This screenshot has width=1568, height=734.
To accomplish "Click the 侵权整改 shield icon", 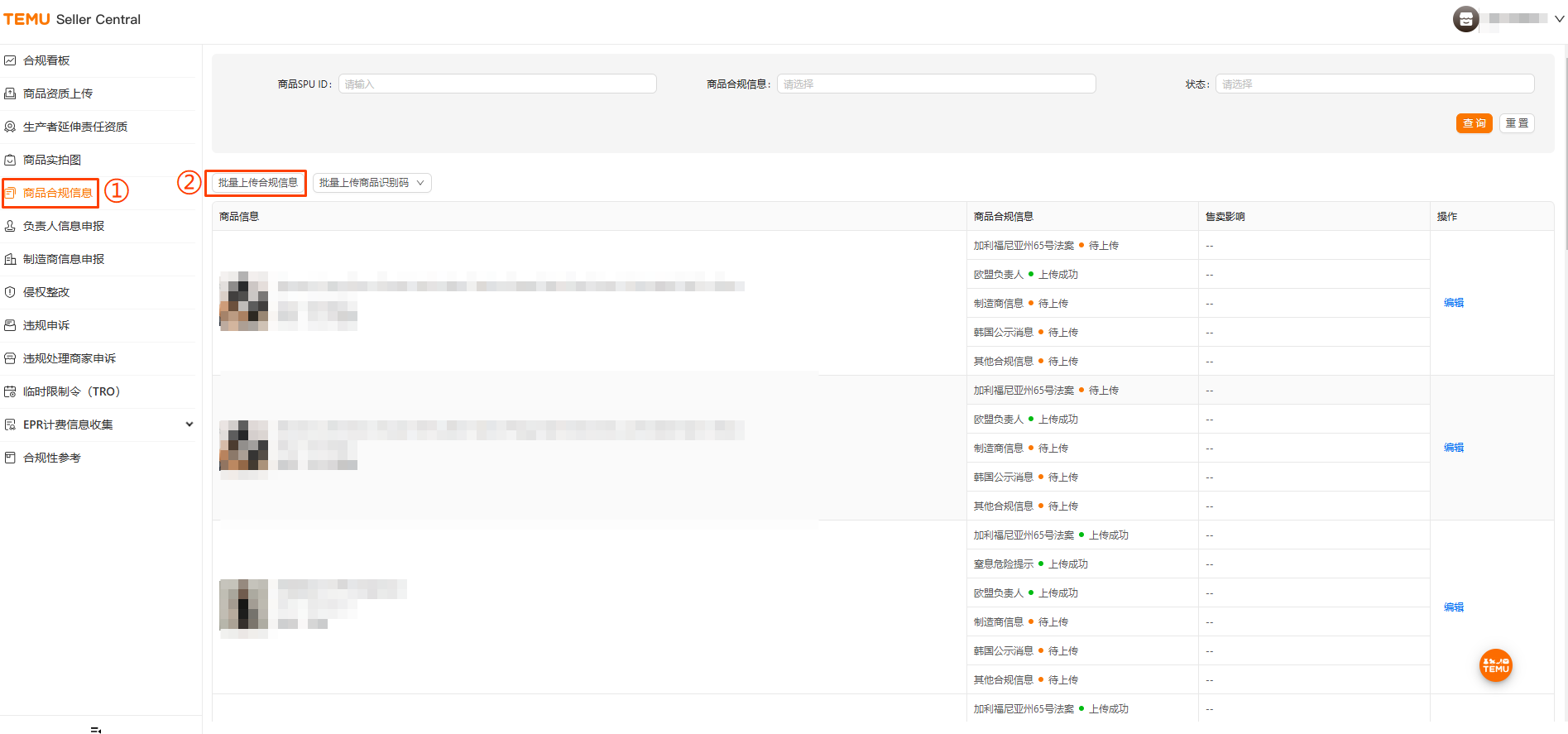I will [x=10, y=292].
